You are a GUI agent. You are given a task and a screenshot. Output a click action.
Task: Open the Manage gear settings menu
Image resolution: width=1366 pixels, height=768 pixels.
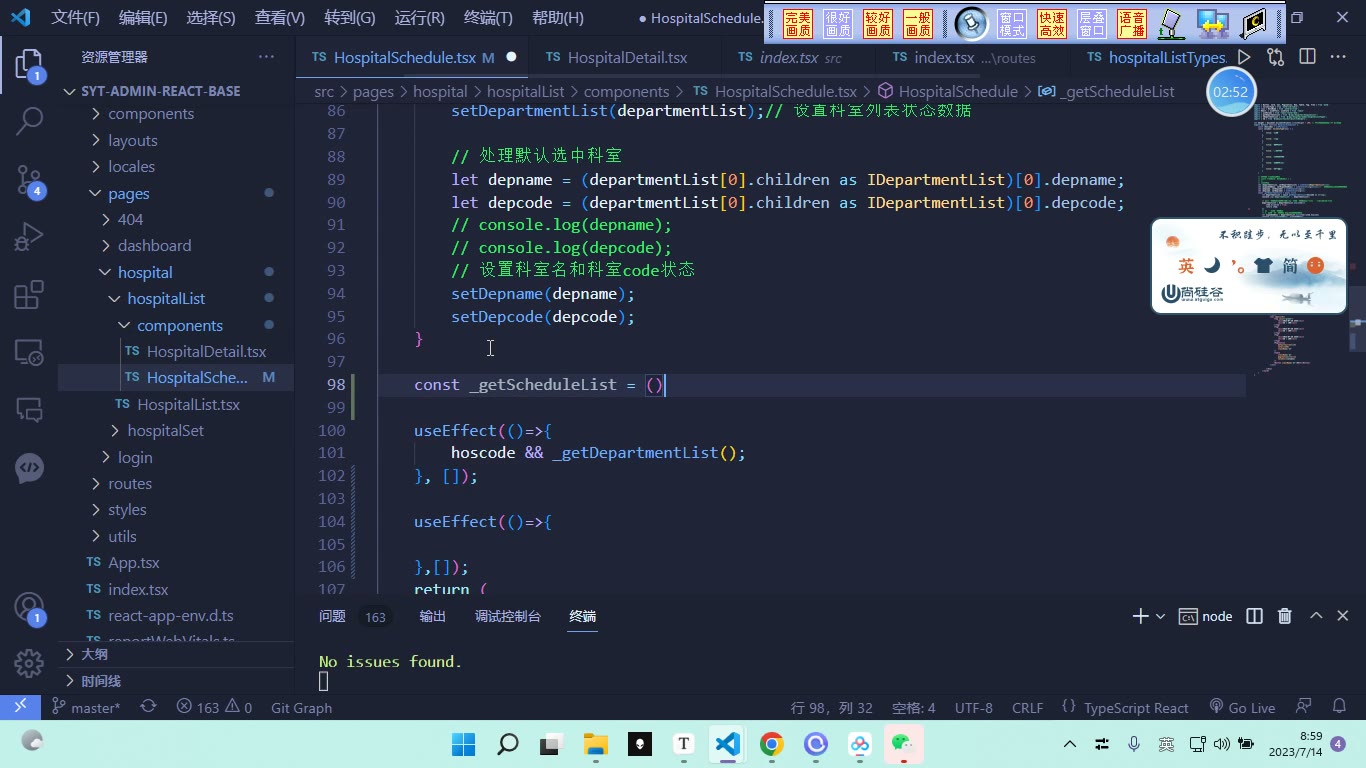point(29,662)
